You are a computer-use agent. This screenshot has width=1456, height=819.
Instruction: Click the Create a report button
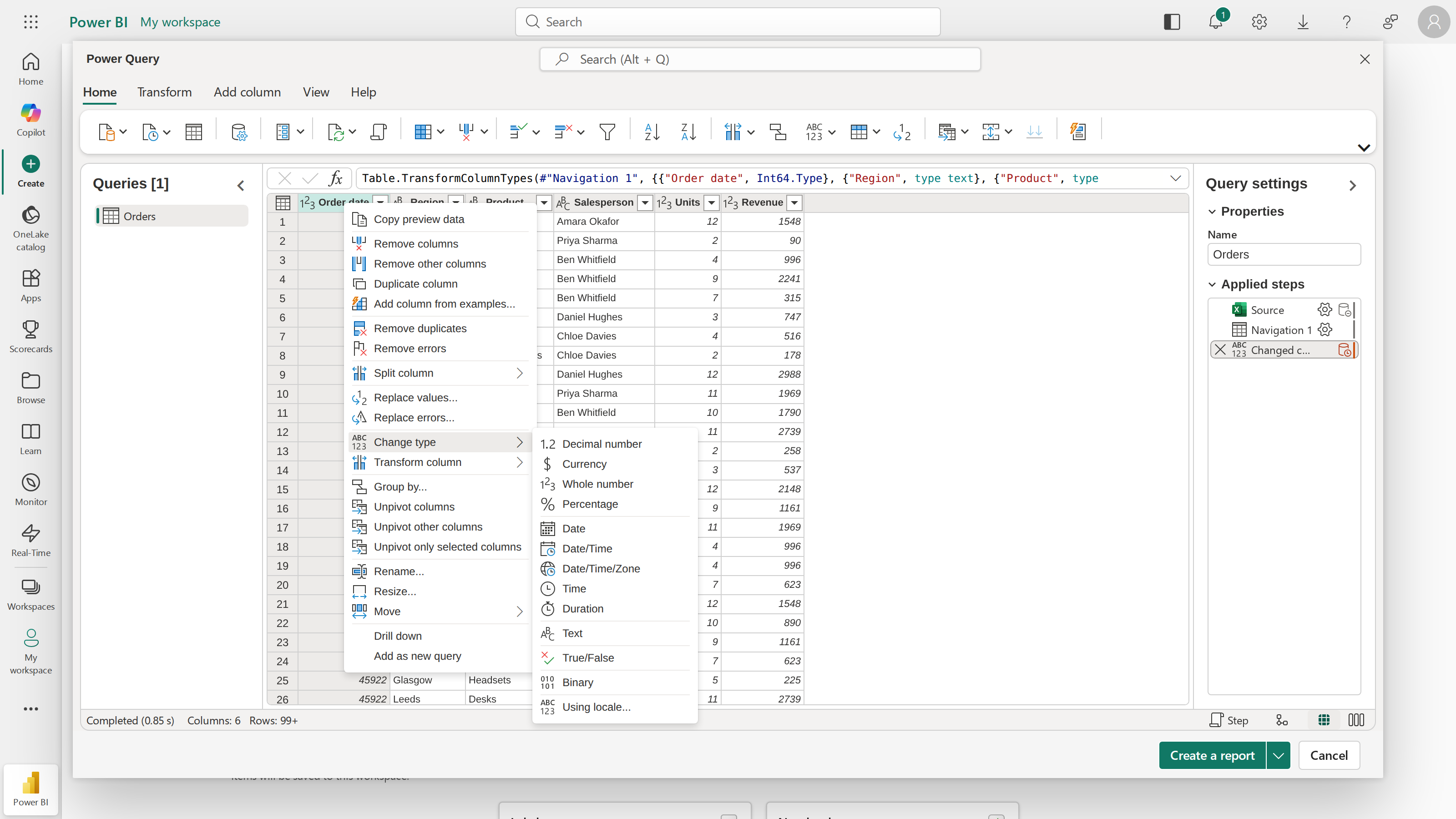[x=1212, y=755]
